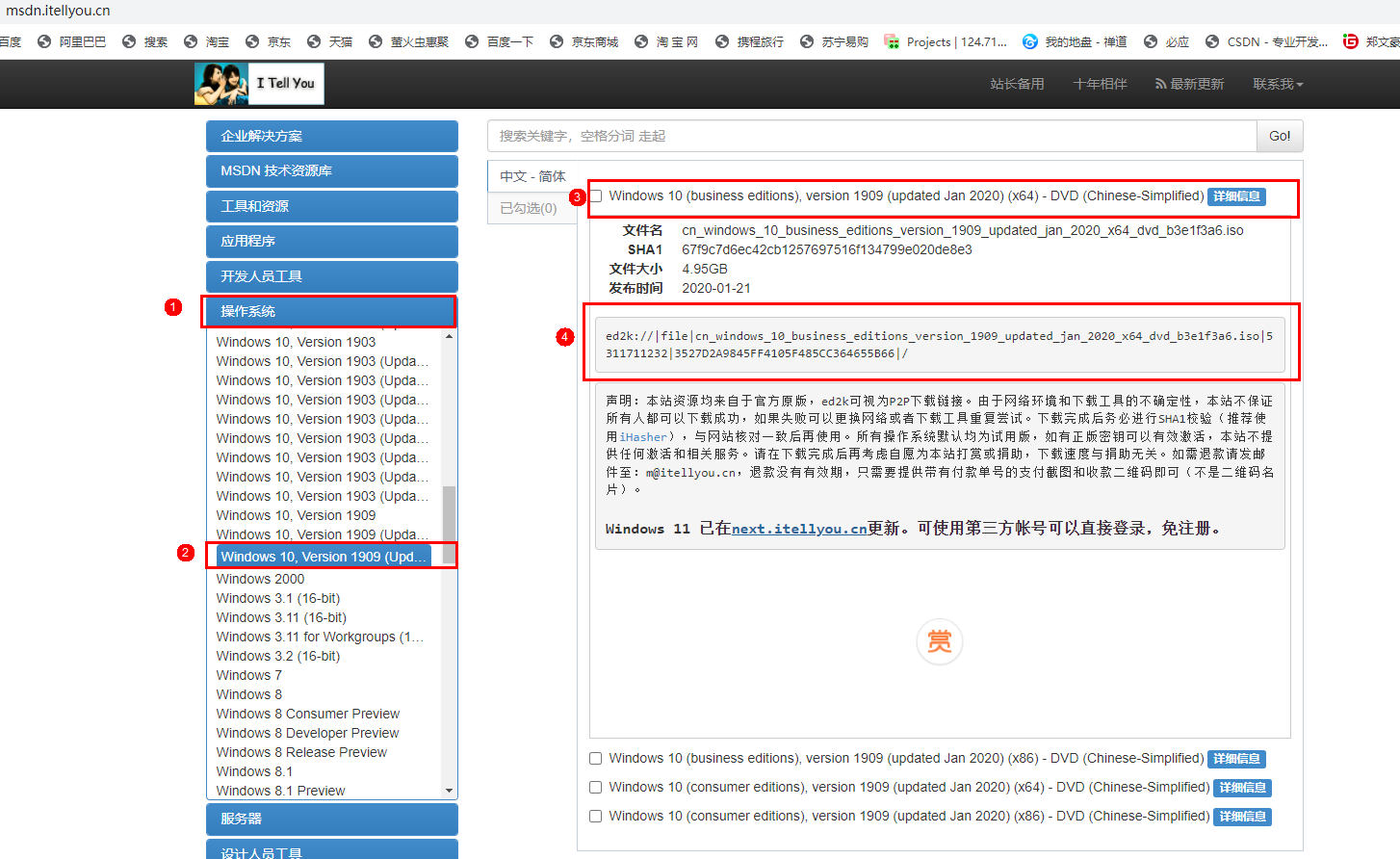Open the CSDN bookmark
1400x859 pixels.
(1267, 41)
